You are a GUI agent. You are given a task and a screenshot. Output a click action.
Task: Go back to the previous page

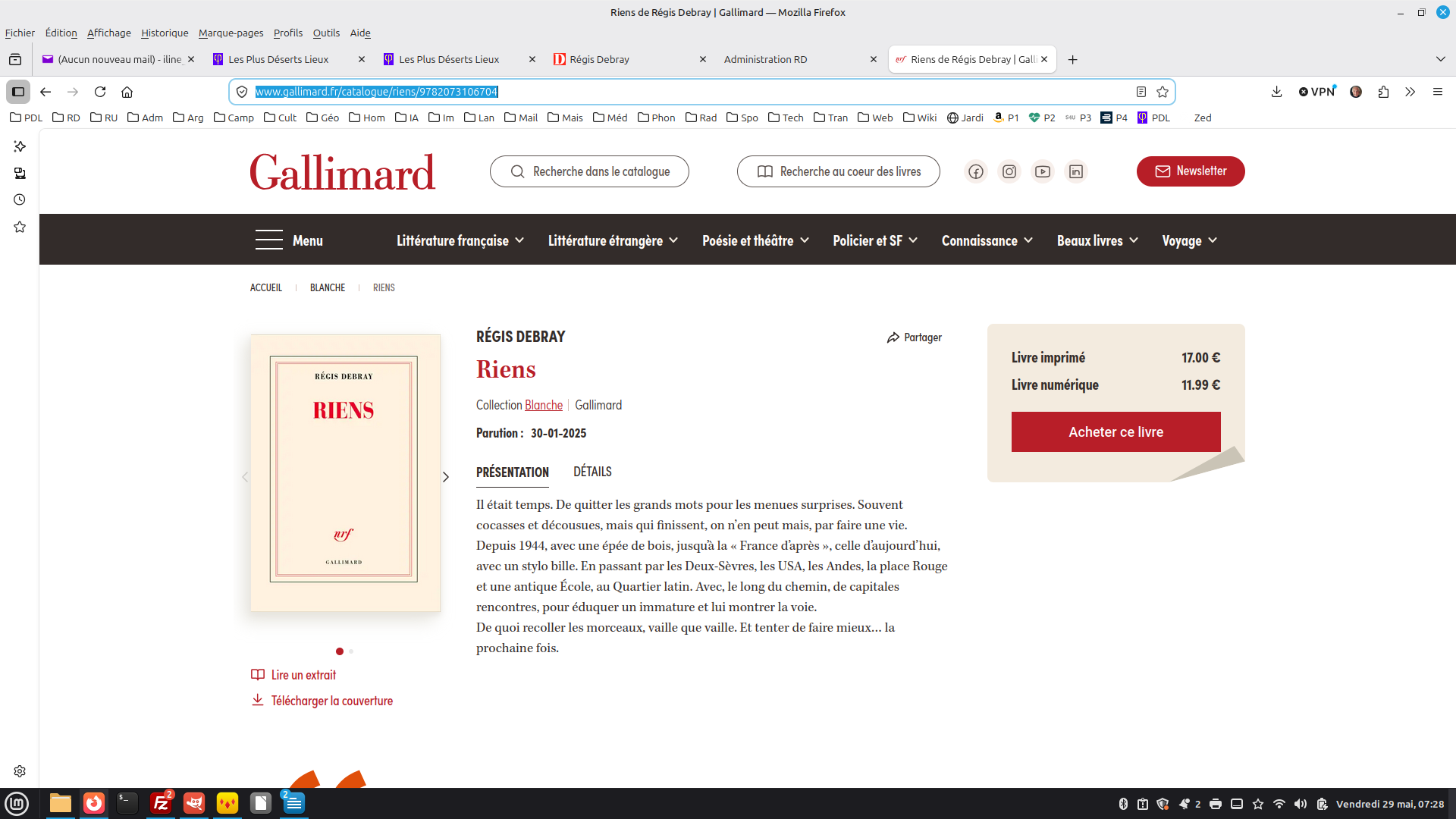pyautogui.click(x=45, y=92)
